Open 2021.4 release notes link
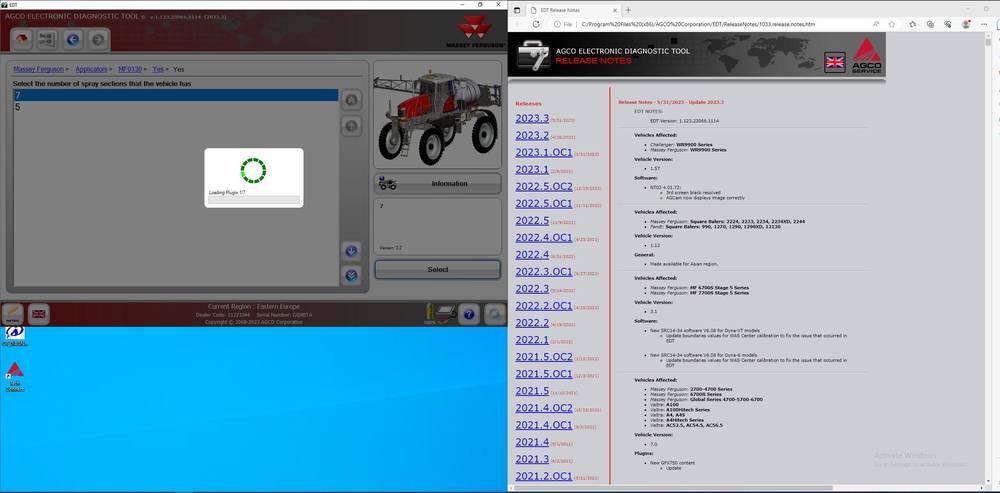This screenshot has height=493, width=1000. (532, 442)
